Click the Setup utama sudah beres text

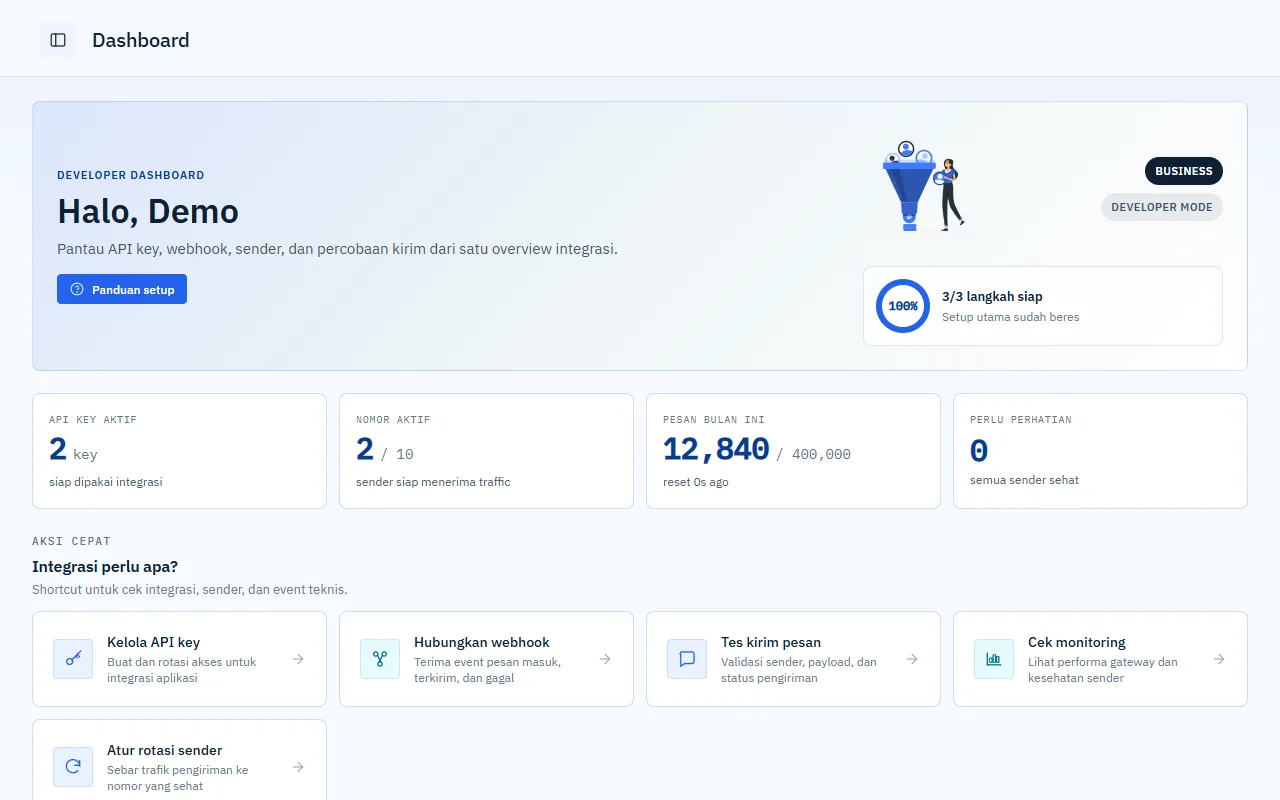pyautogui.click(x=1011, y=317)
